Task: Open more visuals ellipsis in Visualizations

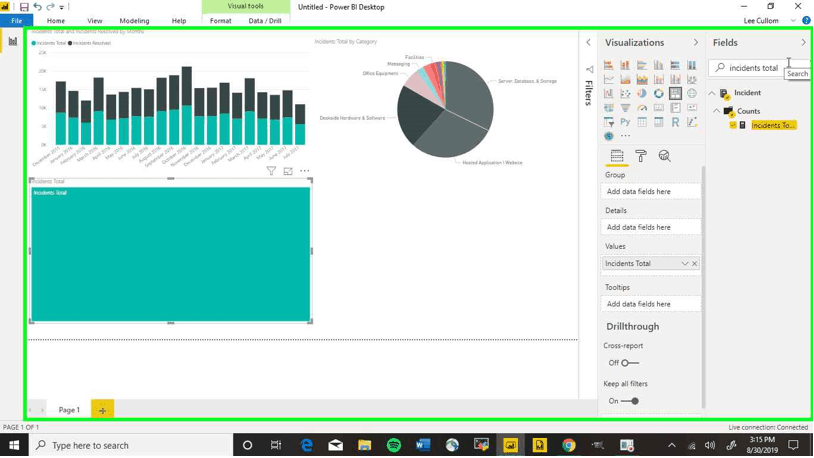Action: tap(625, 136)
